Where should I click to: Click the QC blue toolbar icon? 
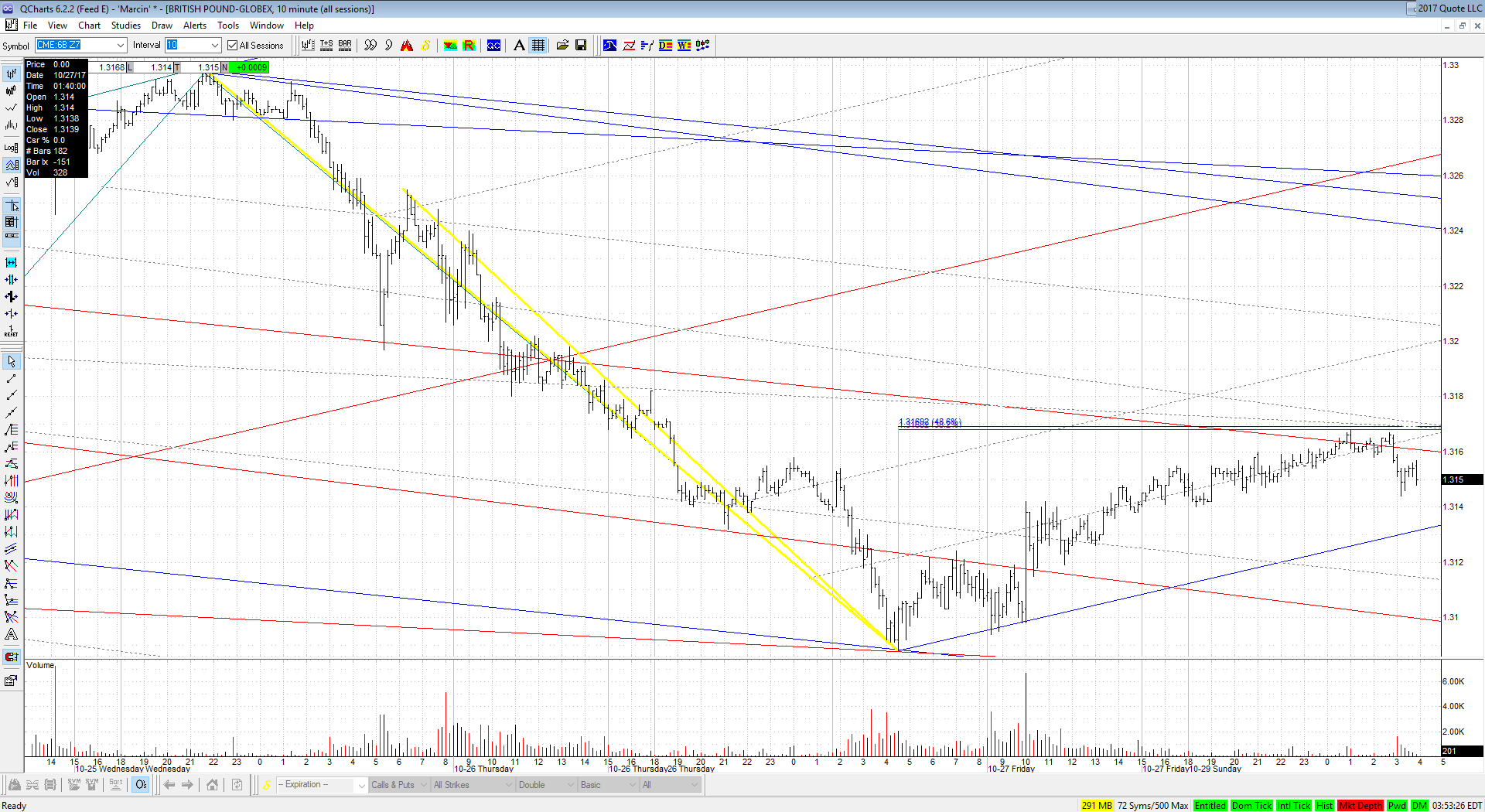pyautogui.click(x=493, y=46)
